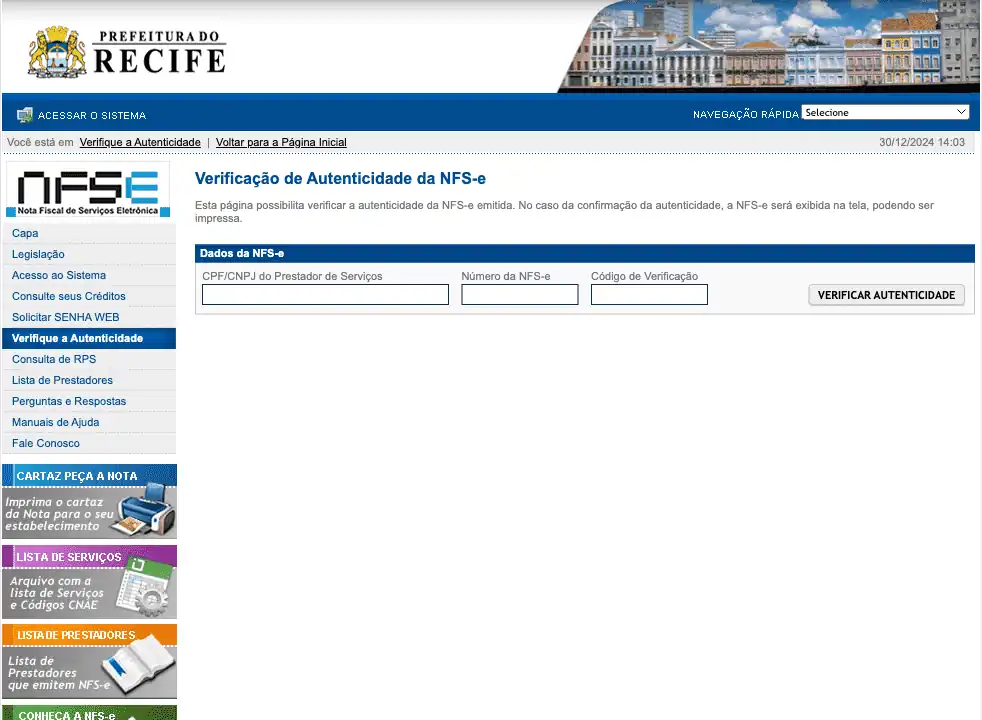982x720 pixels.
Task: Click the CPF/CNPJ do Prestador input field
Action: 325,295
